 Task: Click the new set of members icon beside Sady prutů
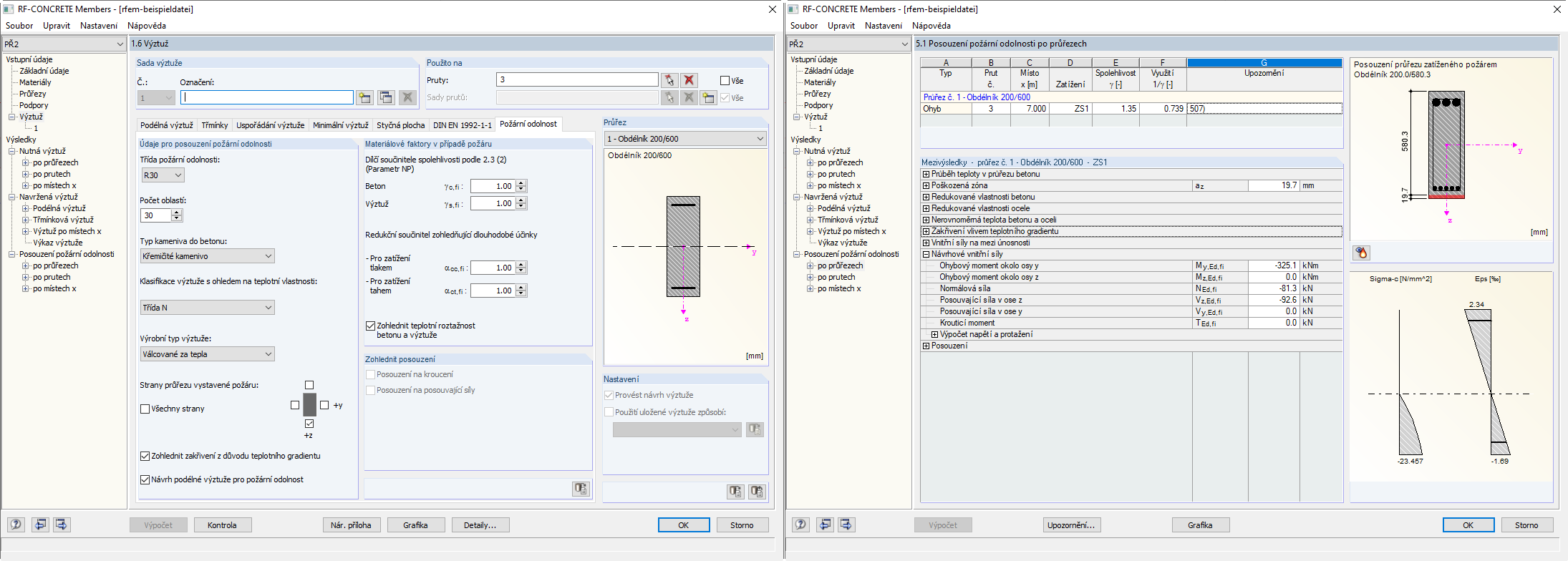(708, 97)
